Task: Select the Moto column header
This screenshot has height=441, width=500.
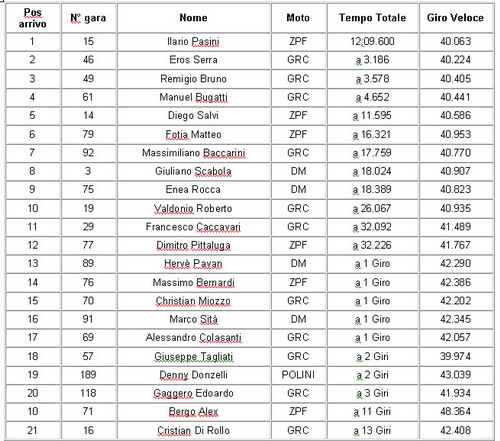Action: click(298, 18)
